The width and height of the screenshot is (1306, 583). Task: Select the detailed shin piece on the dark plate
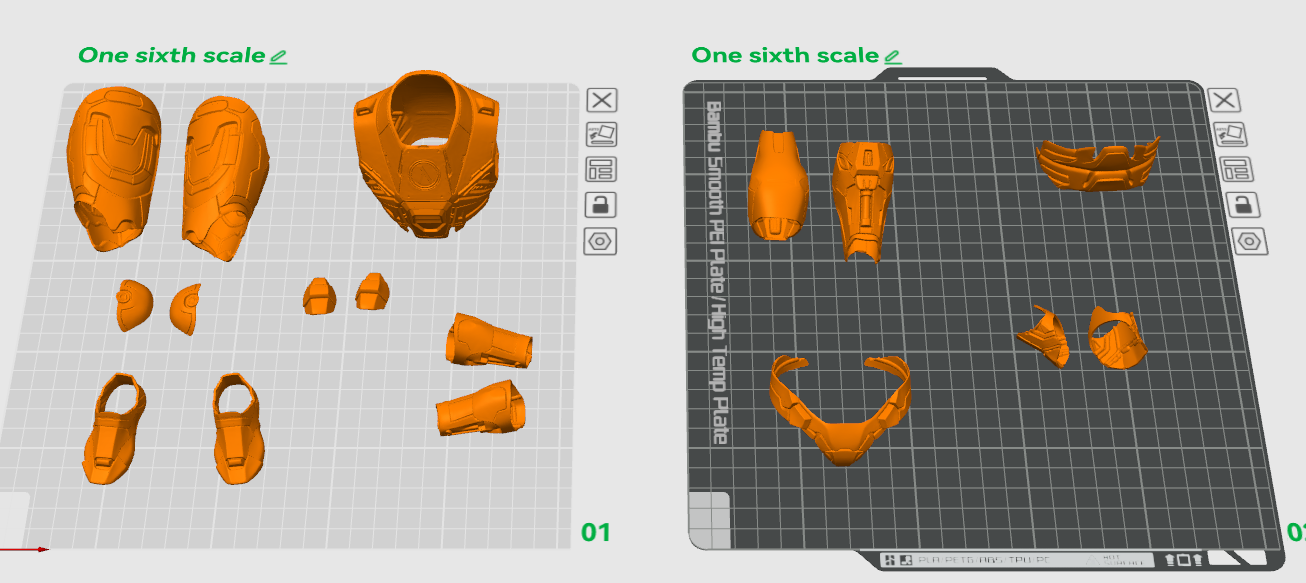coord(862,200)
